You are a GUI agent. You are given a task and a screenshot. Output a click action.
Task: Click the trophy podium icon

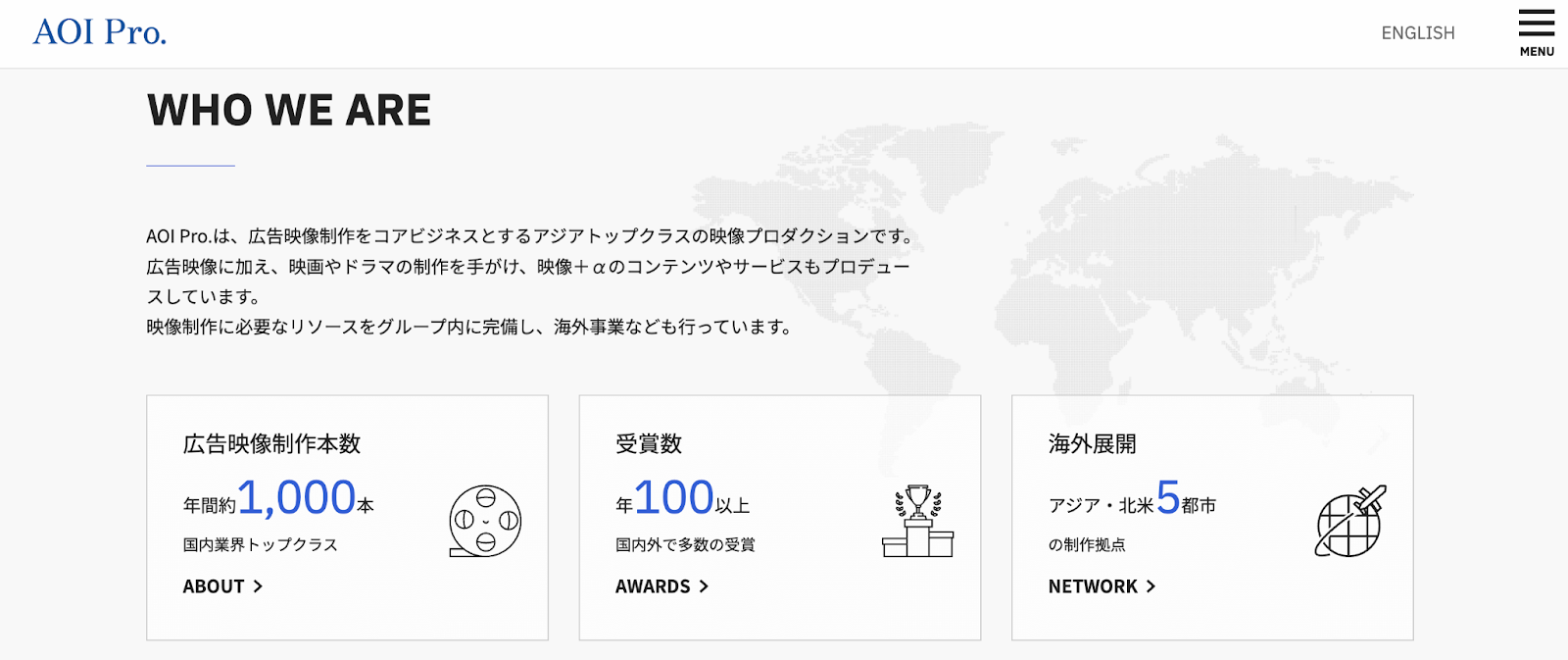(x=918, y=521)
